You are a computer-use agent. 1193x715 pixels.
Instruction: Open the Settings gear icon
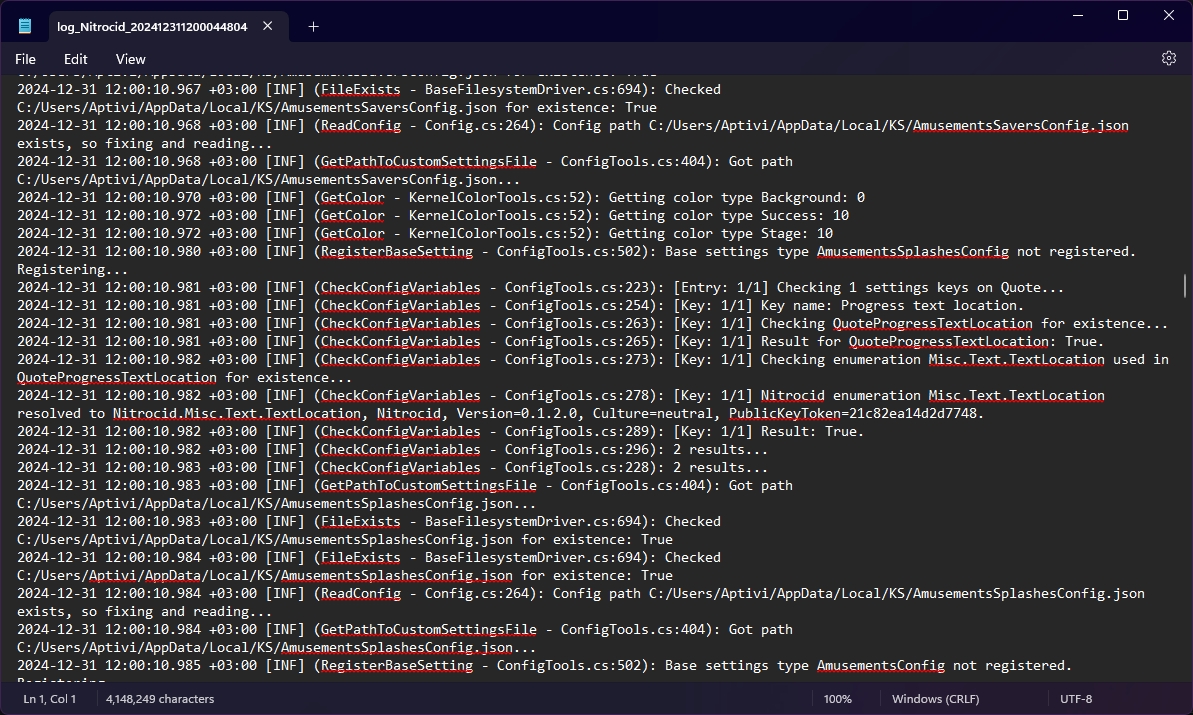1168,59
